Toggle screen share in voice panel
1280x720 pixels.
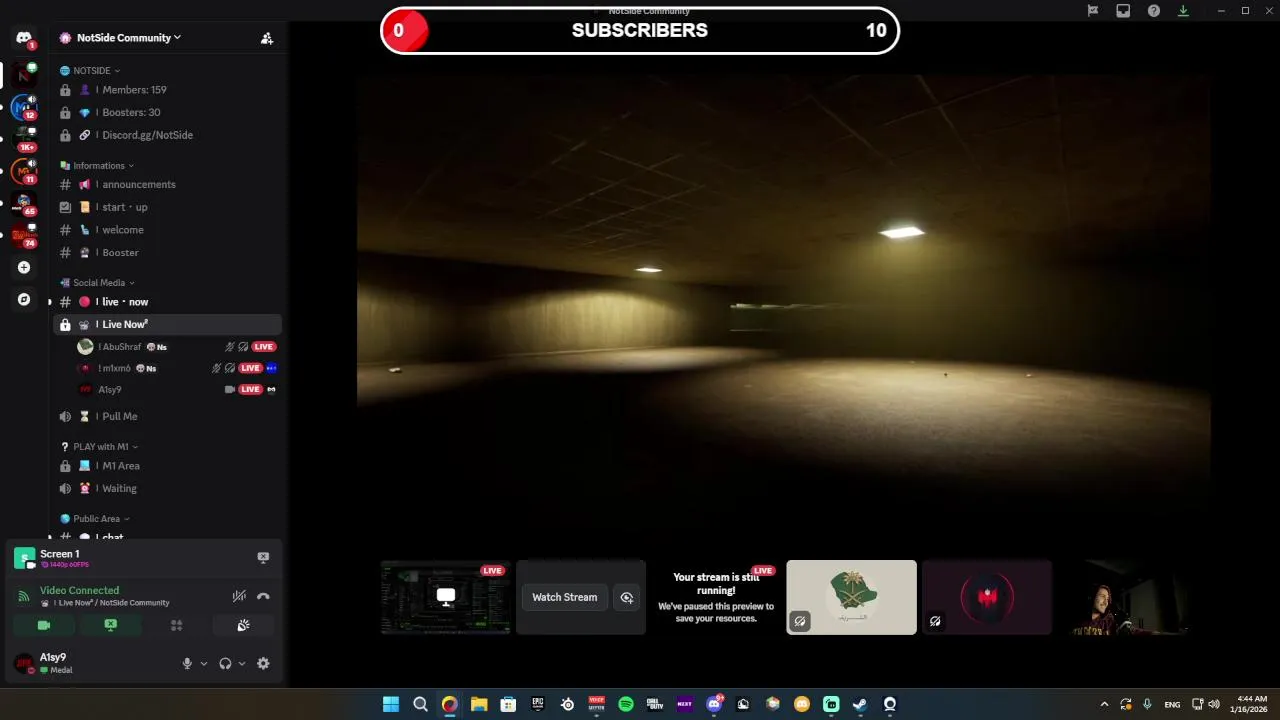tap(110, 625)
